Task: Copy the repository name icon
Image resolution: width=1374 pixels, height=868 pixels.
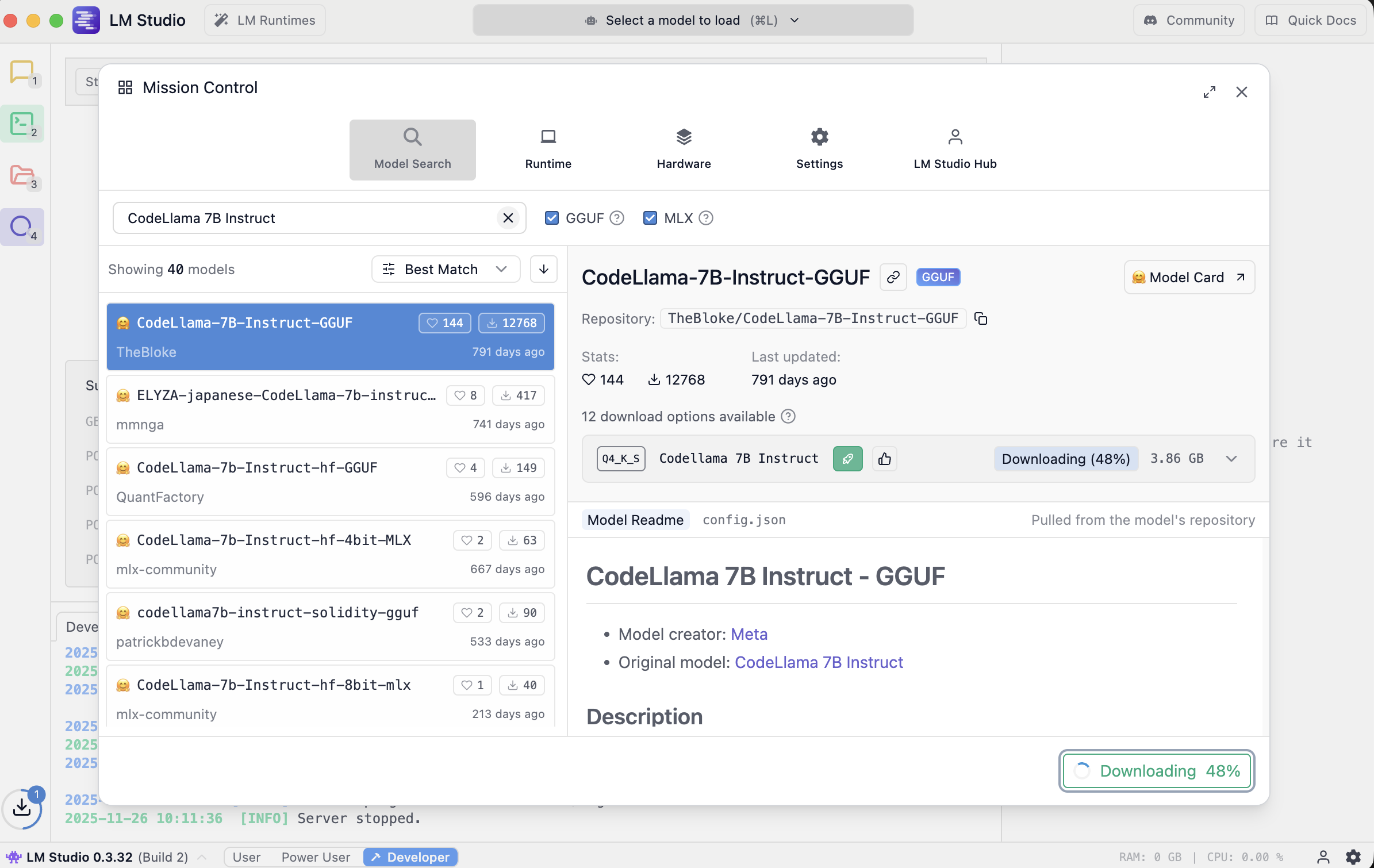Action: coord(981,318)
